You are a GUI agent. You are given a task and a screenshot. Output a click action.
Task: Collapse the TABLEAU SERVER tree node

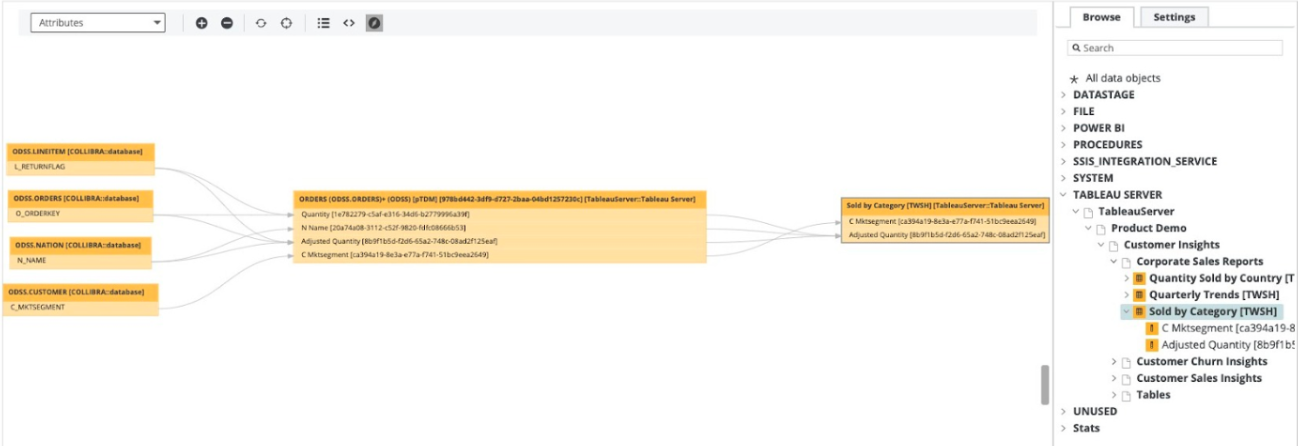tap(1063, 195)
